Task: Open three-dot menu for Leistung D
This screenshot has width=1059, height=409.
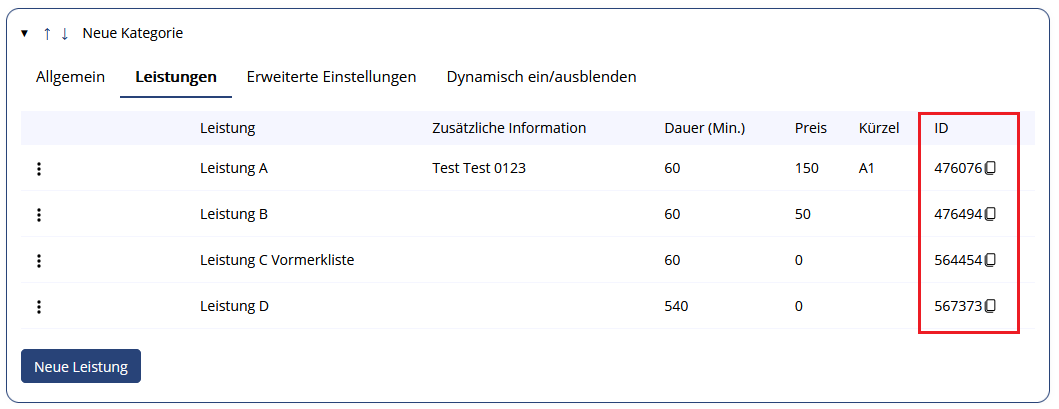Action: [39, 306]
